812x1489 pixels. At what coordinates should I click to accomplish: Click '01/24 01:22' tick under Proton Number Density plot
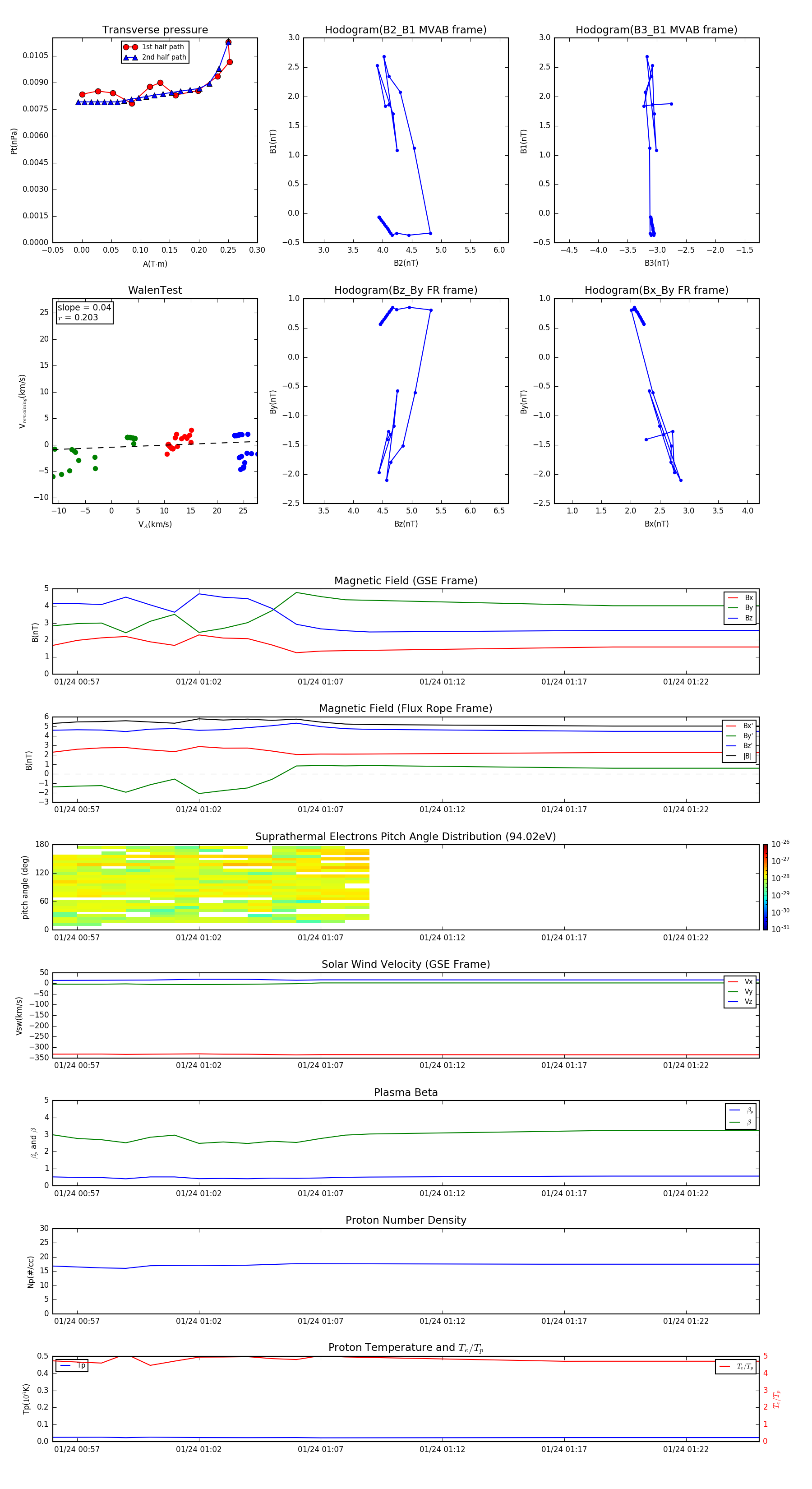685,1321
